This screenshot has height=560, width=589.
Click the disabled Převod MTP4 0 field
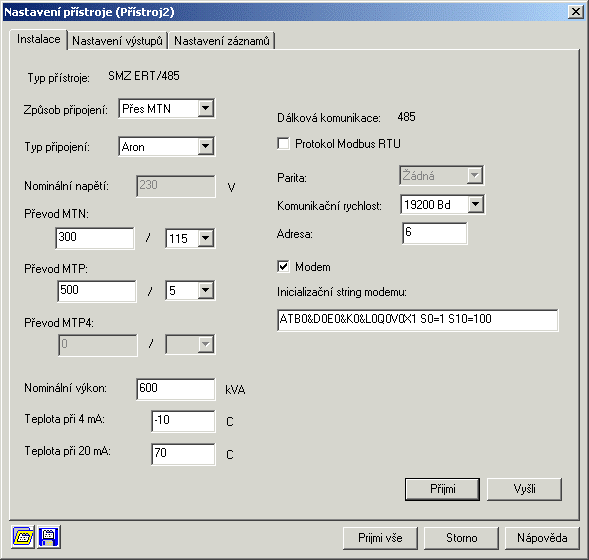(98, 345)
